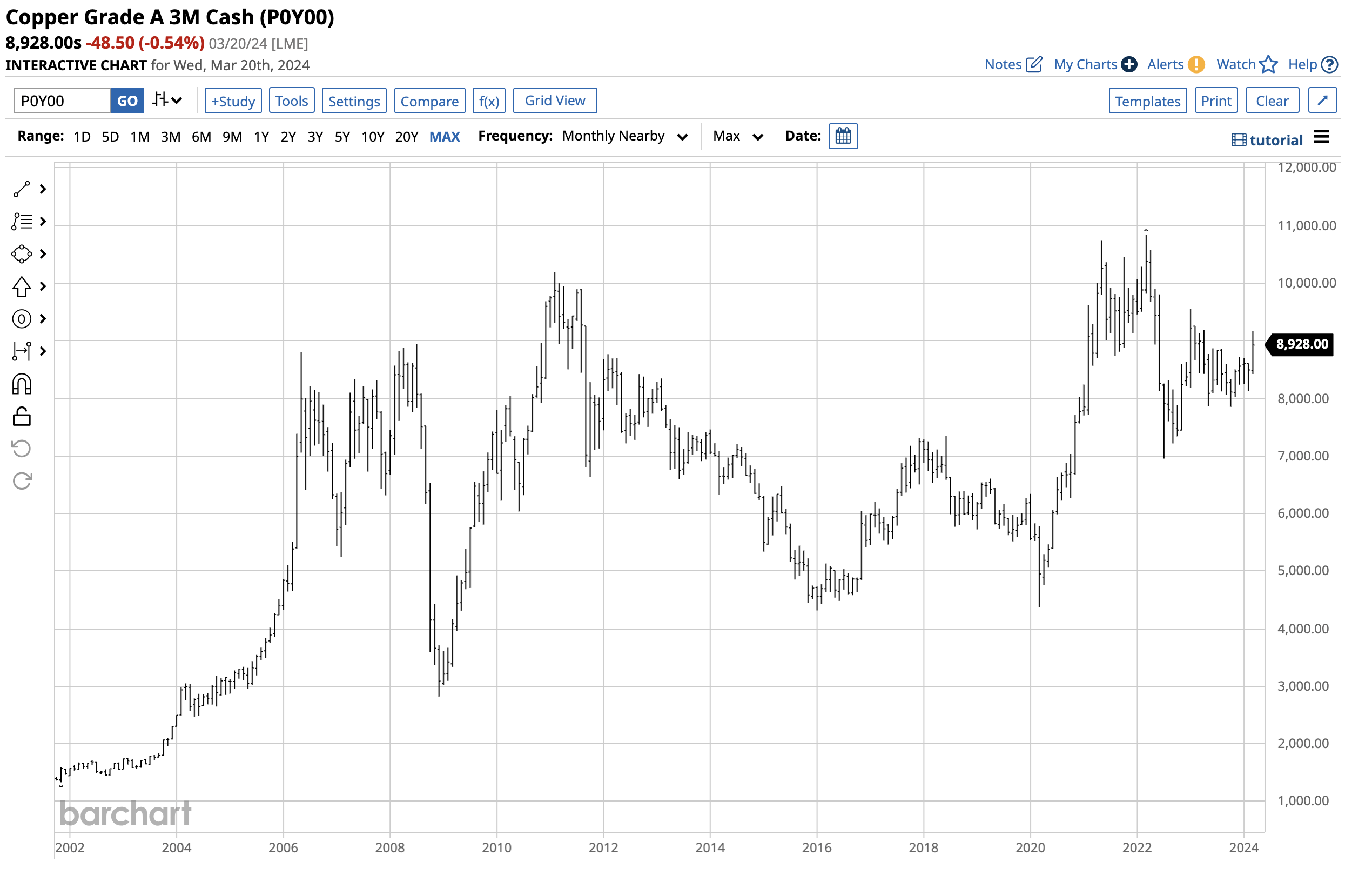Image resolution: width=1372 pixels, height=895 pixels.
Task: Open the Compare dialog
Action: pyautogui.click(x=429, y=101)
